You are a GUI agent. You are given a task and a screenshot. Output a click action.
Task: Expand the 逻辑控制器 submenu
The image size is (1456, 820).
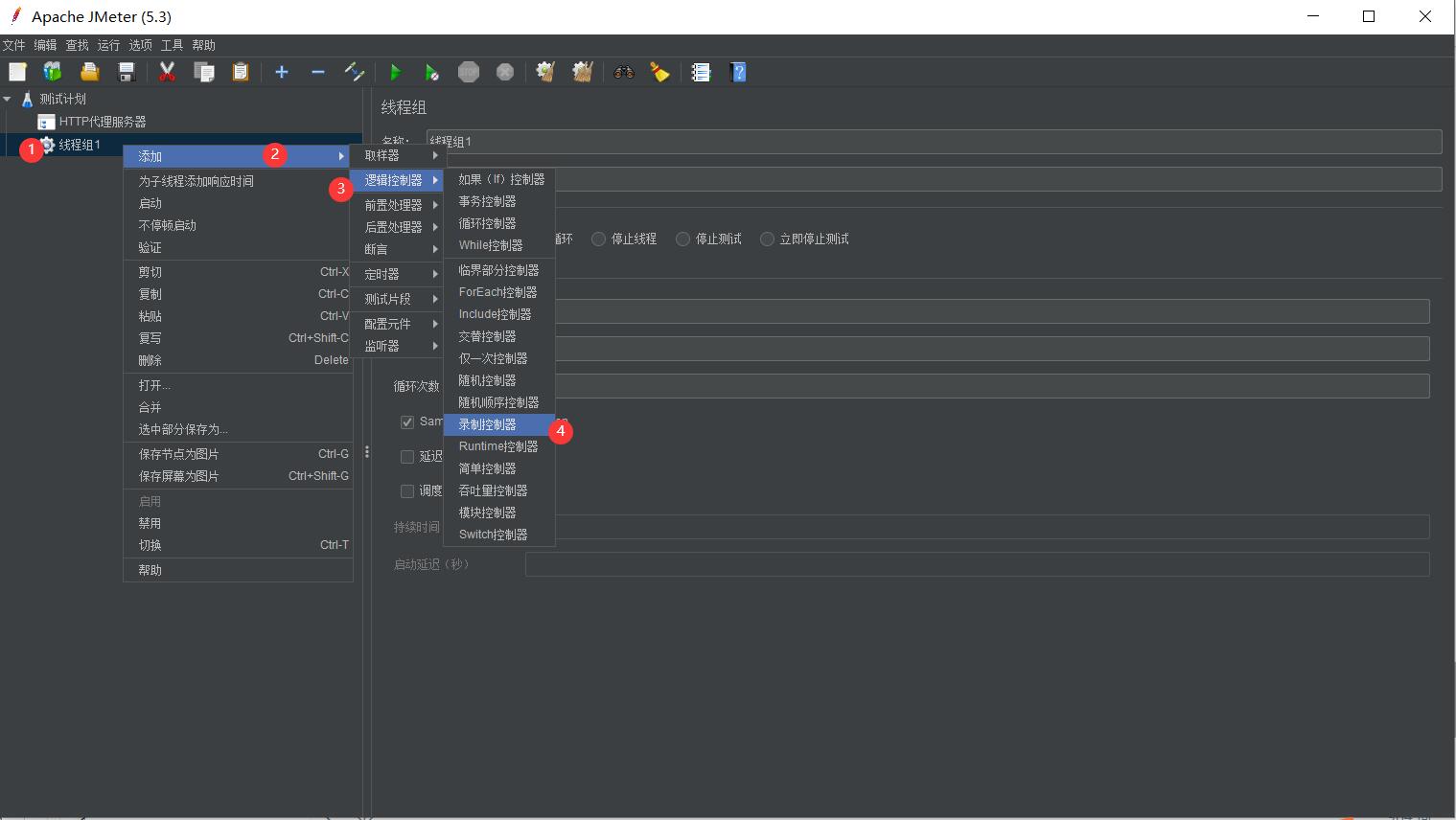[x=397, y=180]
